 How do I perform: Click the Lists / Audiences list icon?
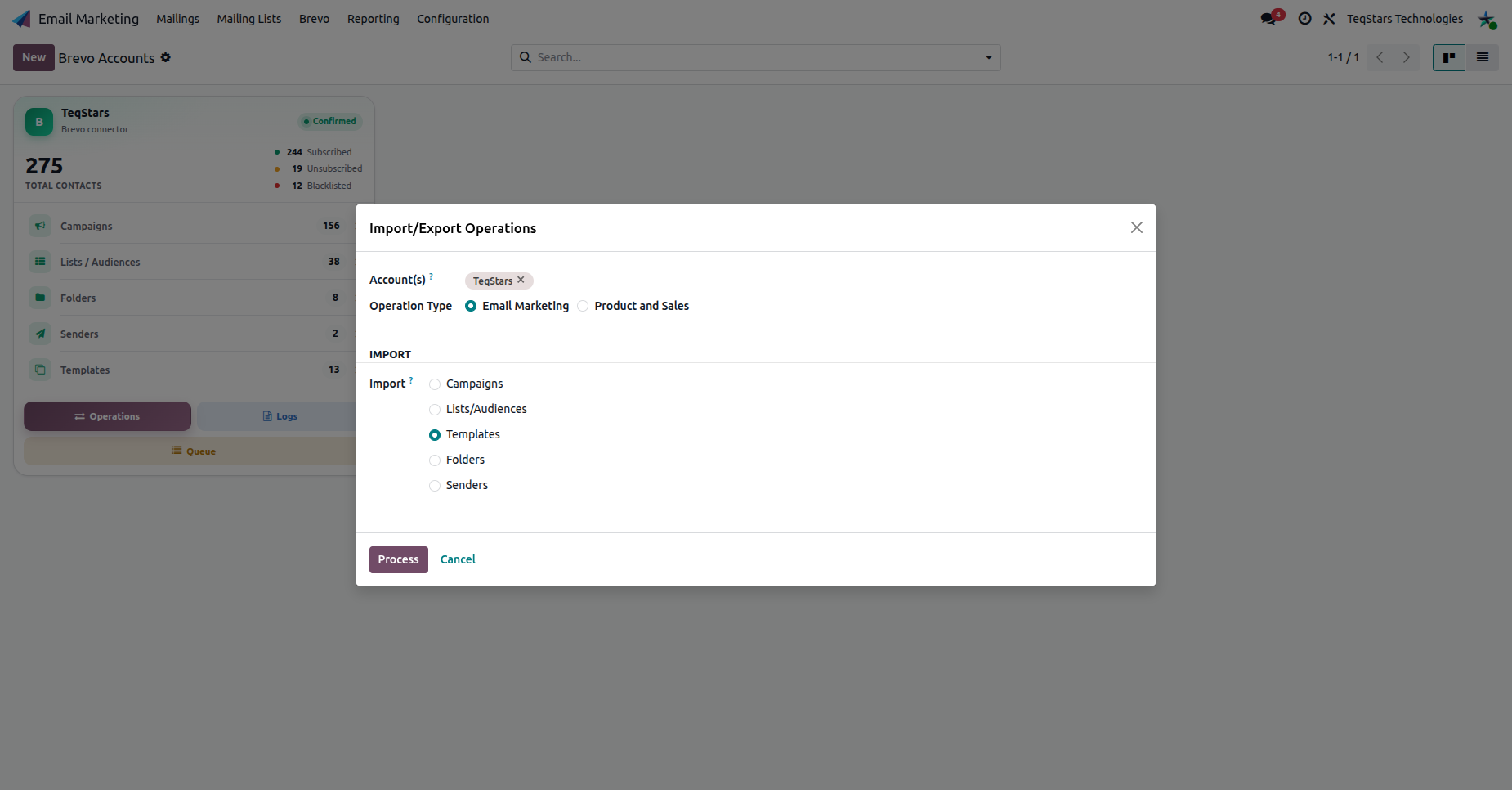pyautogui.click(x=40, y=262)
